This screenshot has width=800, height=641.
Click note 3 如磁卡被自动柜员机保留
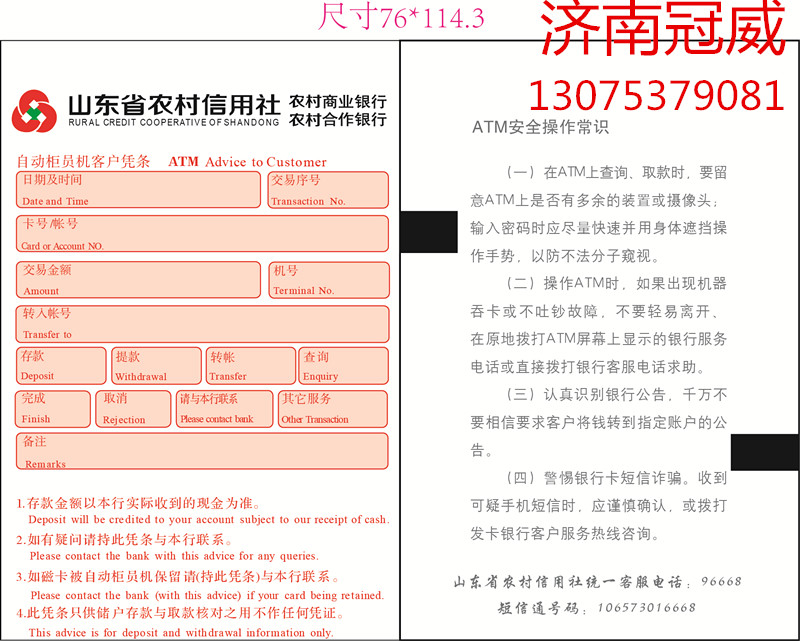[x=178, y=577]
